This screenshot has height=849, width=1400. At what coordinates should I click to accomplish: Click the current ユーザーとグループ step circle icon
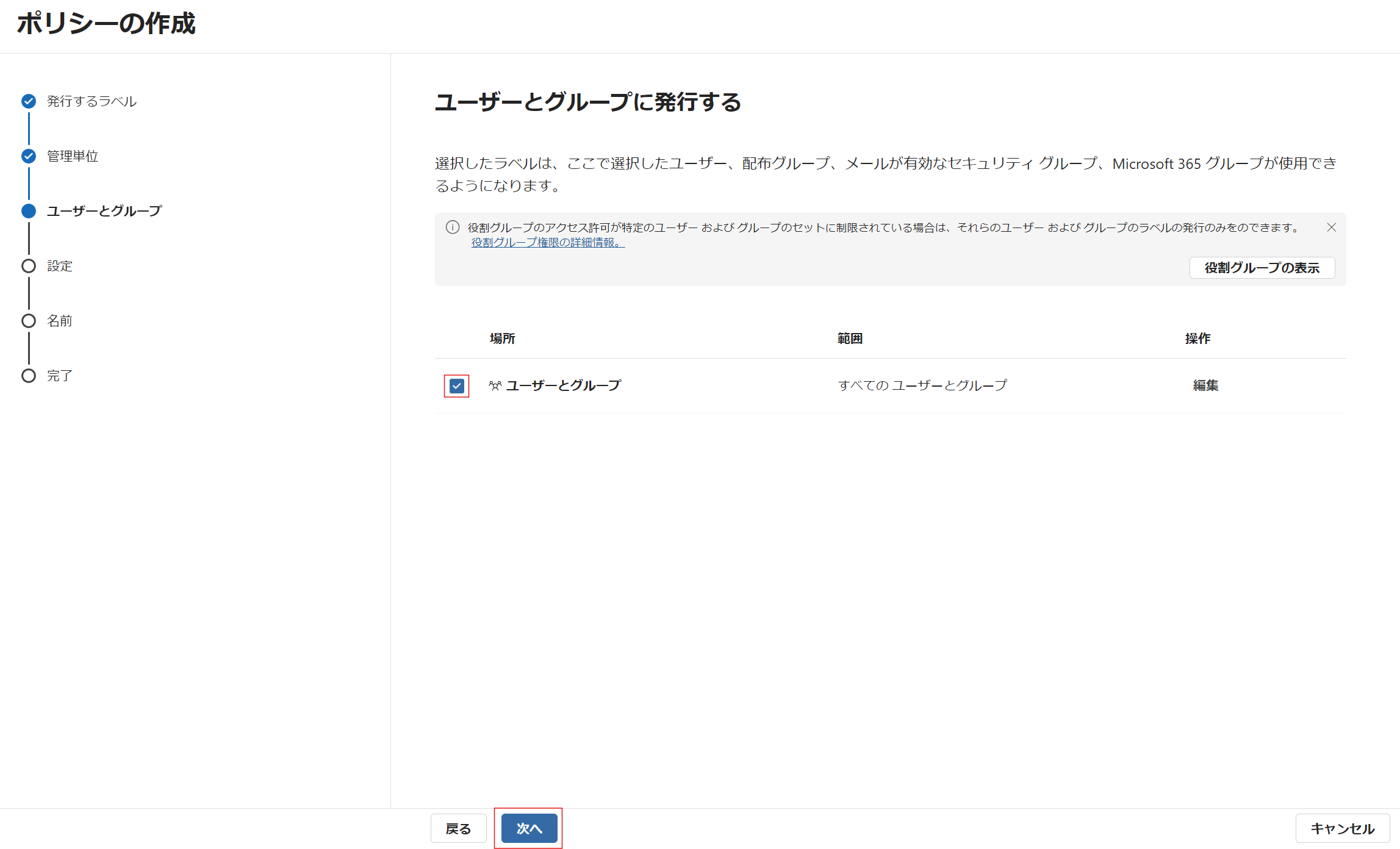click(29, 211)
